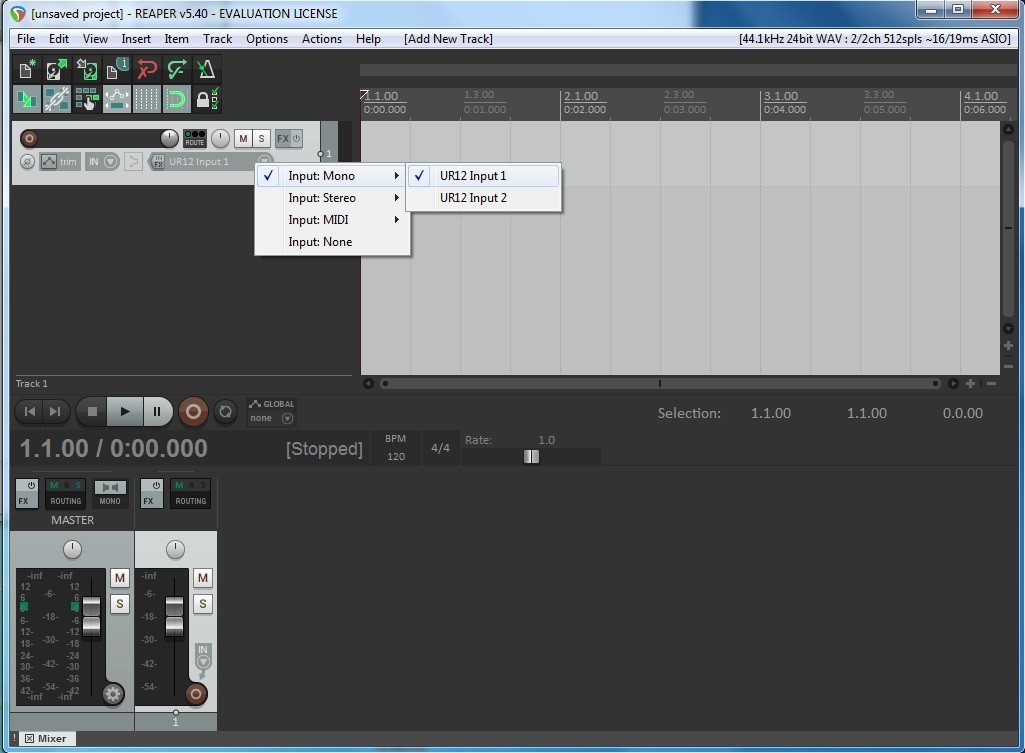Start playback with Play button
This screenshot has height=753, width=1025.
pos(124,412)
